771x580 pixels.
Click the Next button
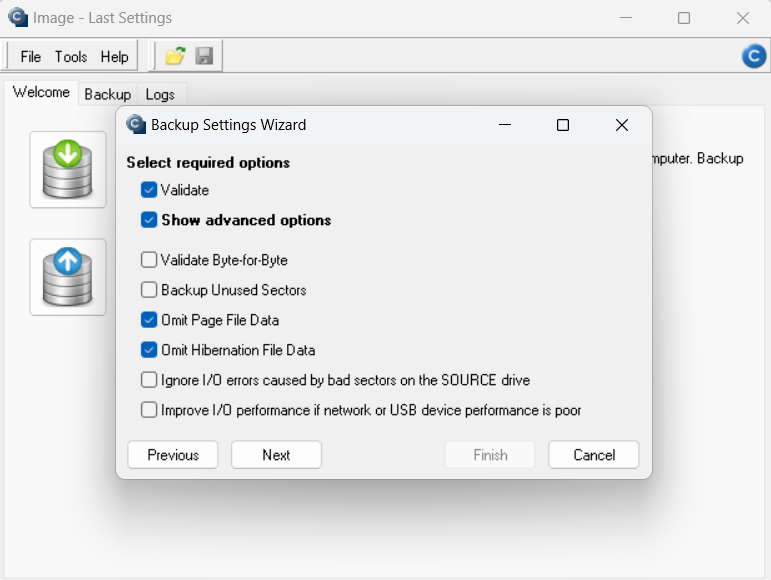point(276,455)
